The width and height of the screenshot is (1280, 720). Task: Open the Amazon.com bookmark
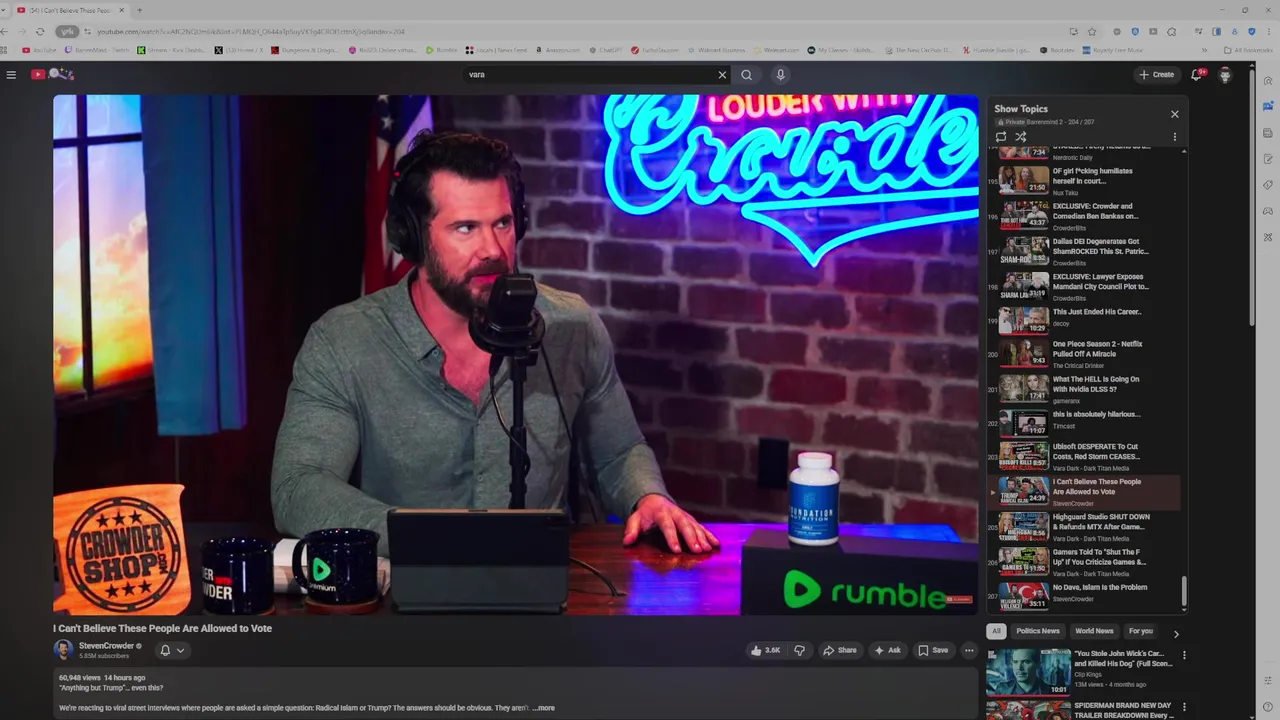pyautogui.click(x=558, y=50)
